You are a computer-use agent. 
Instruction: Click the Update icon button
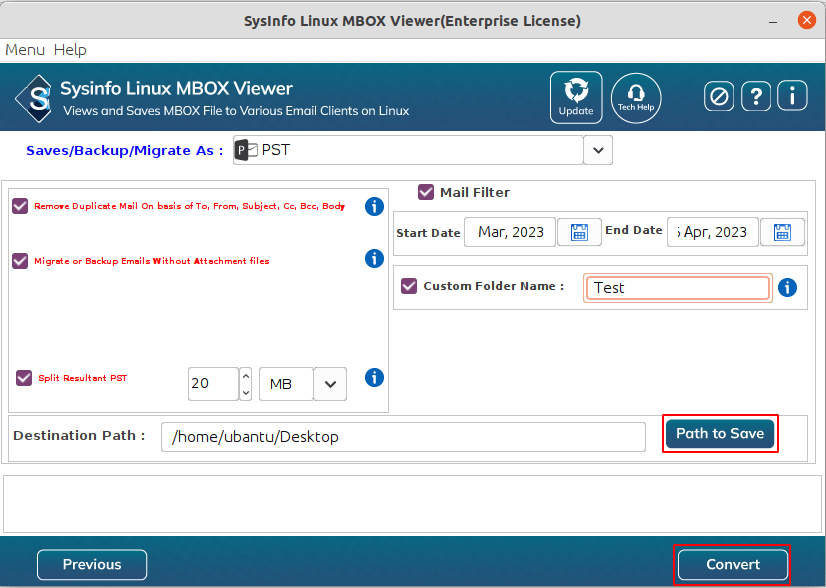576,97
